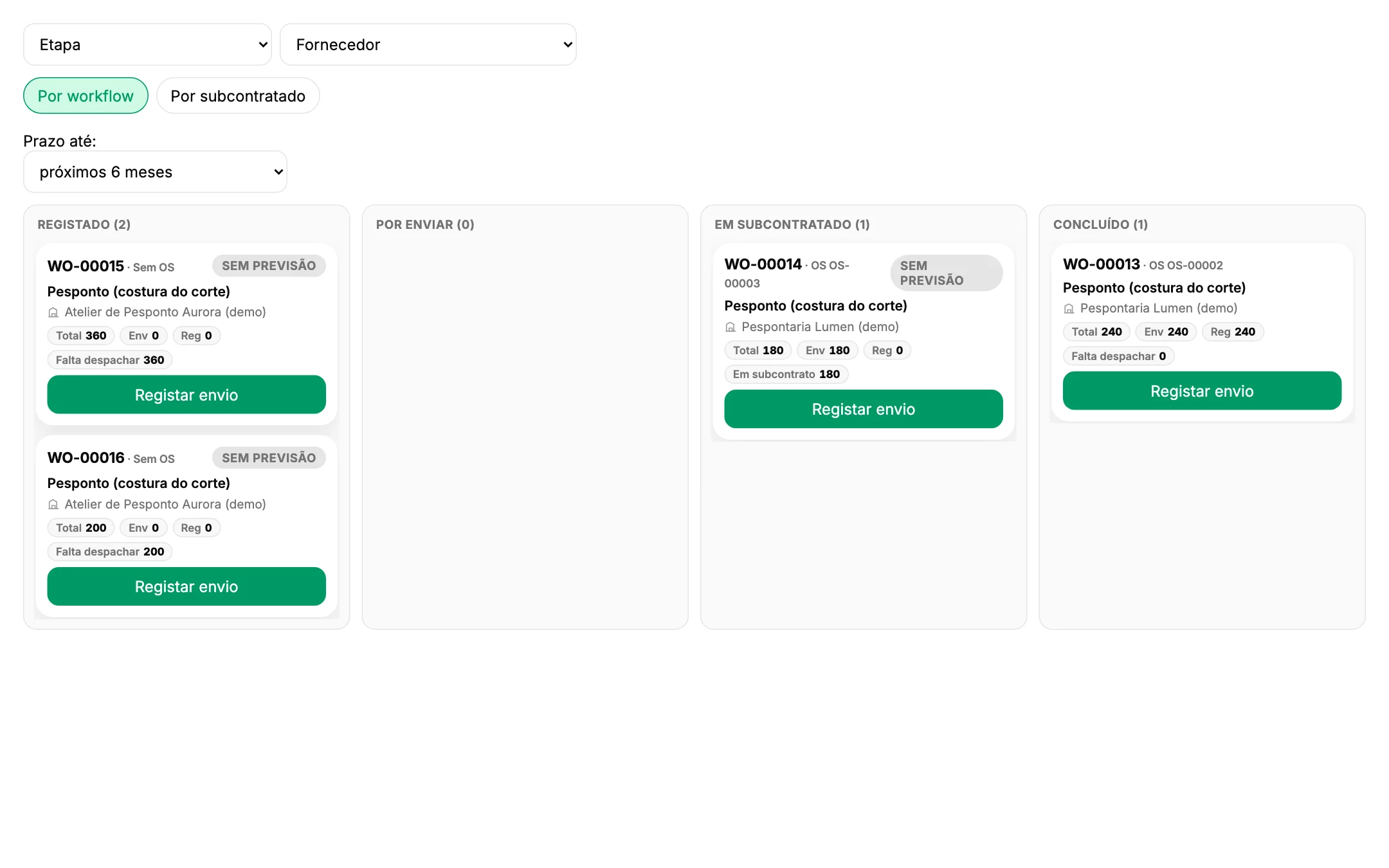Screen dimensions: 1389x868
Task: Select work order title WO-00016
Action: [x=86, y=458]
